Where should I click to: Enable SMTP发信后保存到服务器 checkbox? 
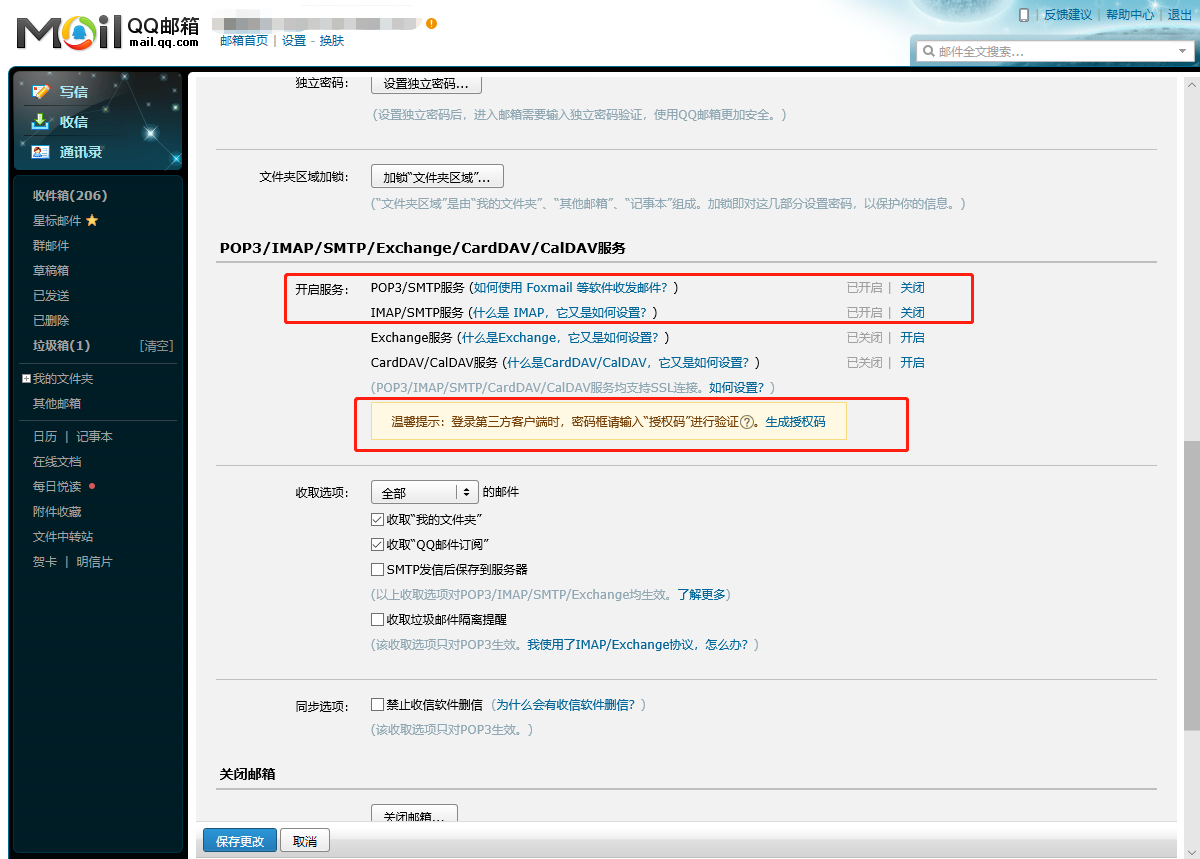(x=377, y=570)
